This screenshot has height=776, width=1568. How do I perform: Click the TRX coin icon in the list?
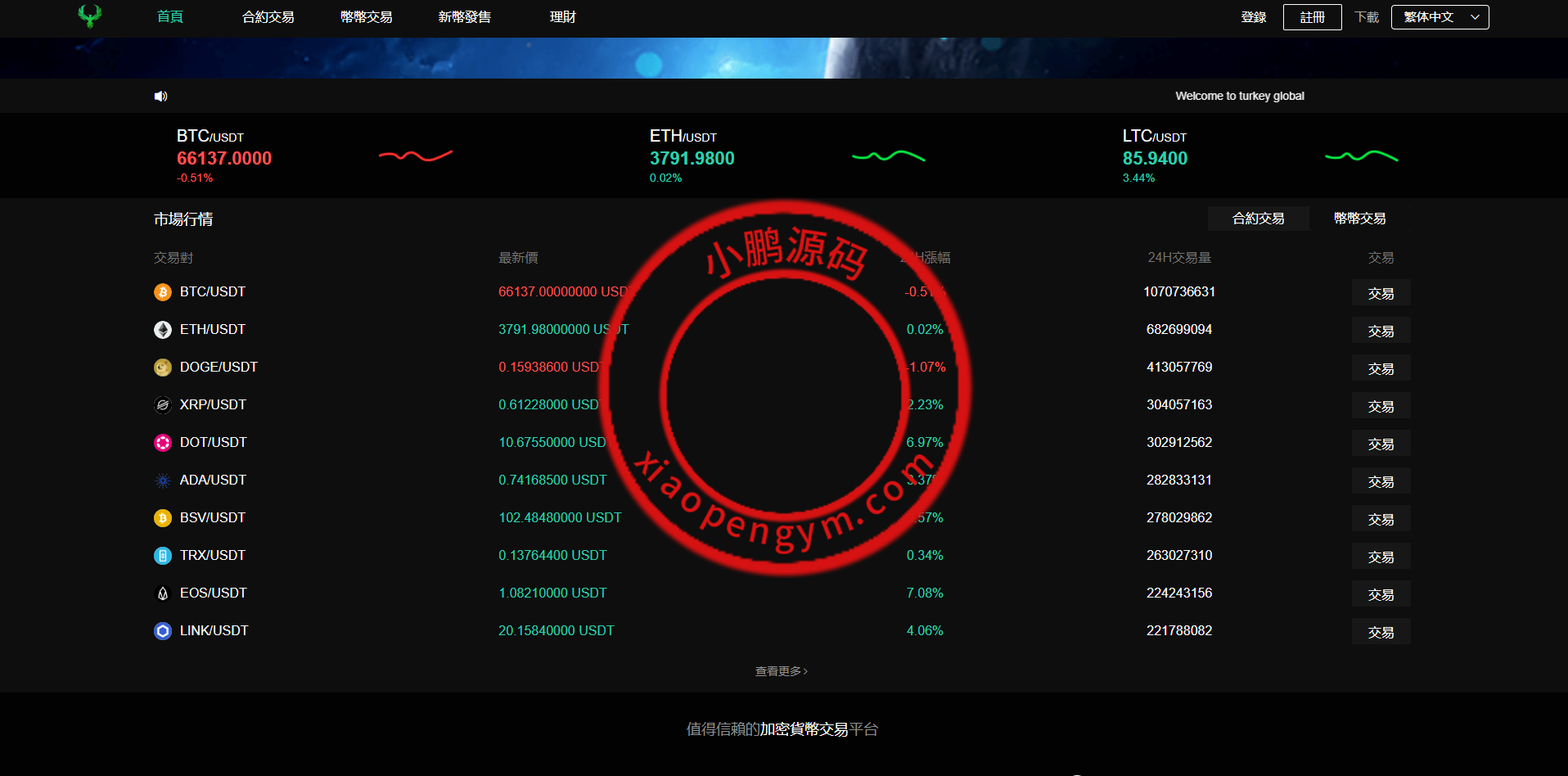tap(163, 556)
